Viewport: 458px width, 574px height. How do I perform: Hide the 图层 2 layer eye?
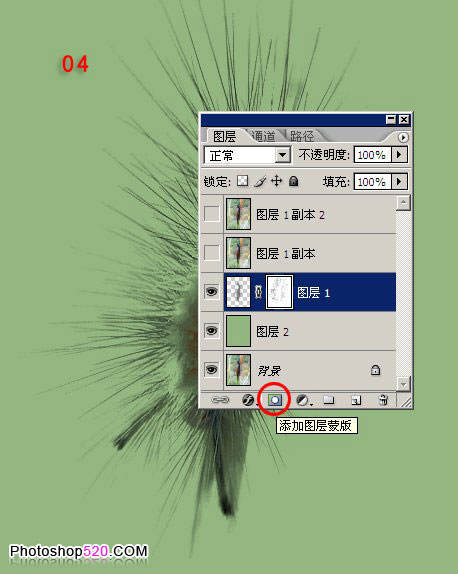(212, 331)
